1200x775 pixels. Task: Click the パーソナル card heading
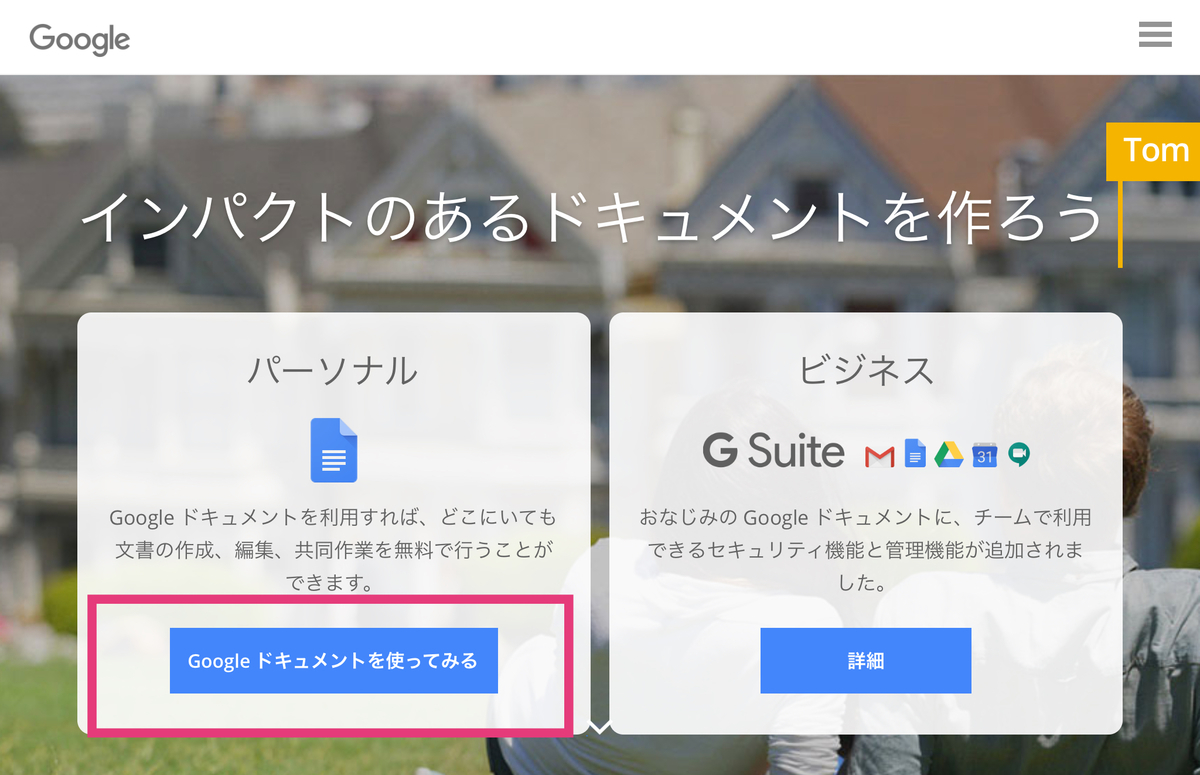click(x=333, y=370)
